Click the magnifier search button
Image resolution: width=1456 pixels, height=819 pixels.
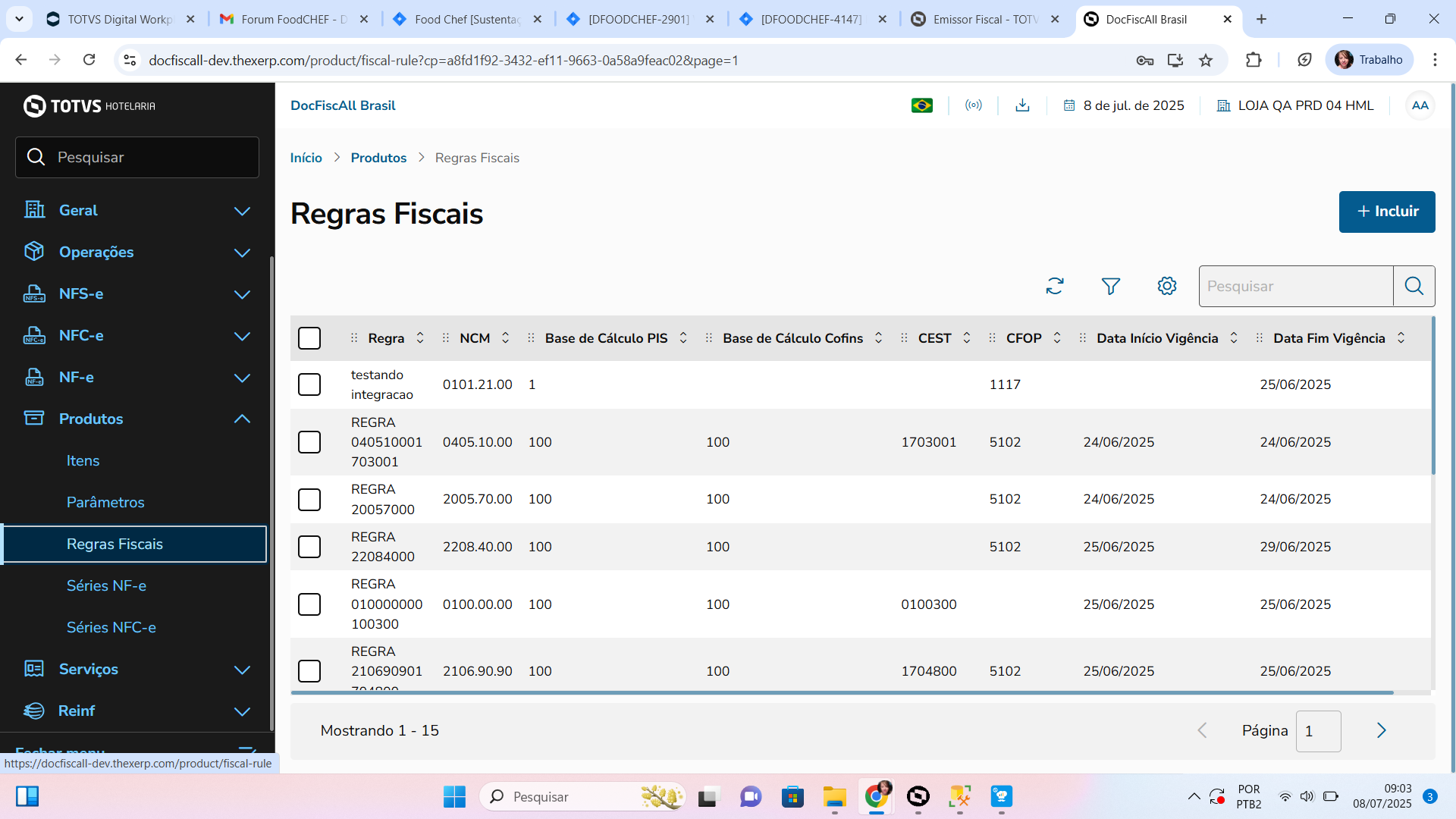[x=1414, y=286]
